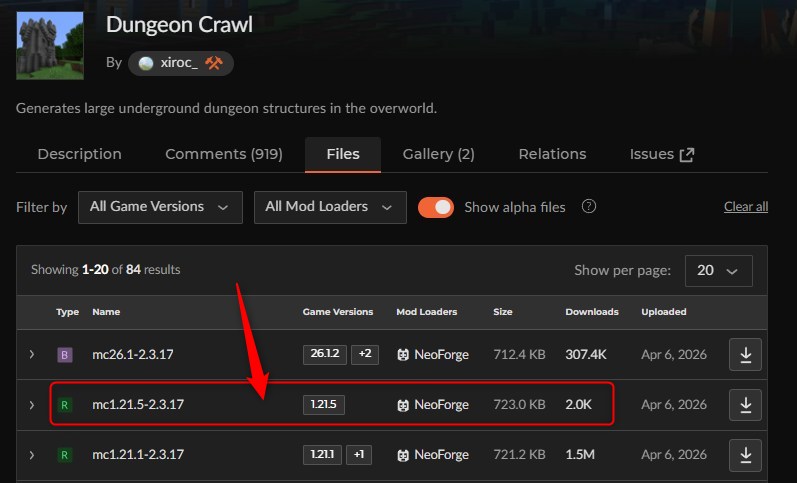This screenshot has height=483, width=797.
Task: Open the All Game Versions dropdown
Action: [x=160, y=207]
